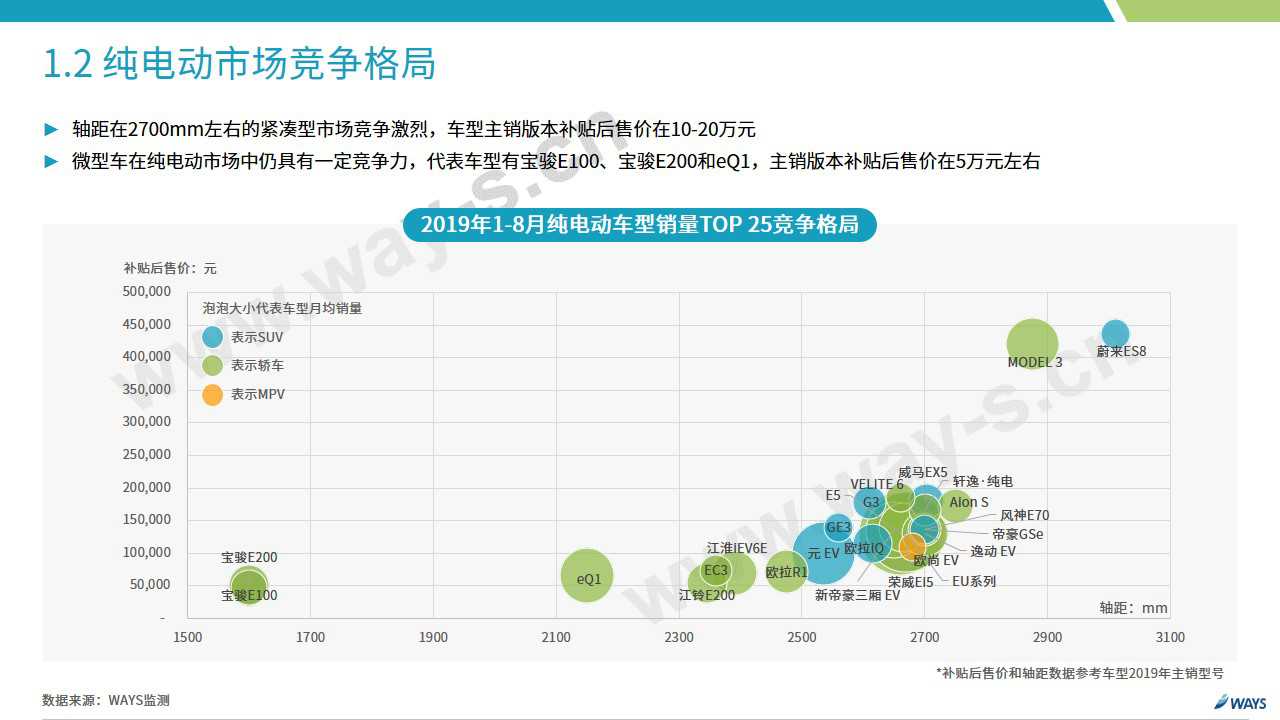
Task: Click the large blue 元 EV bubble
Action: 824,551
